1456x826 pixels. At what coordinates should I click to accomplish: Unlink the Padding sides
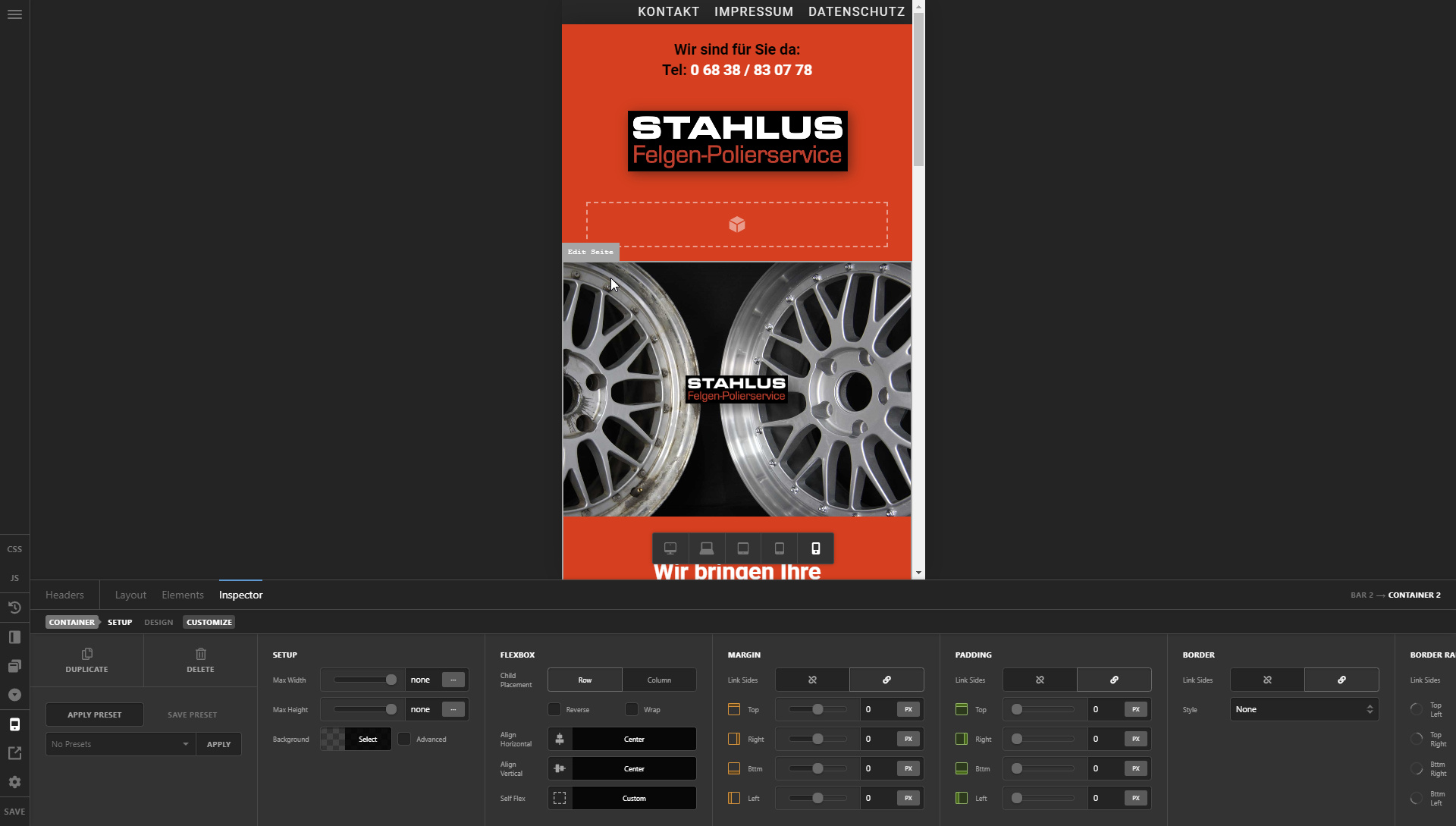pos(1040,680)
